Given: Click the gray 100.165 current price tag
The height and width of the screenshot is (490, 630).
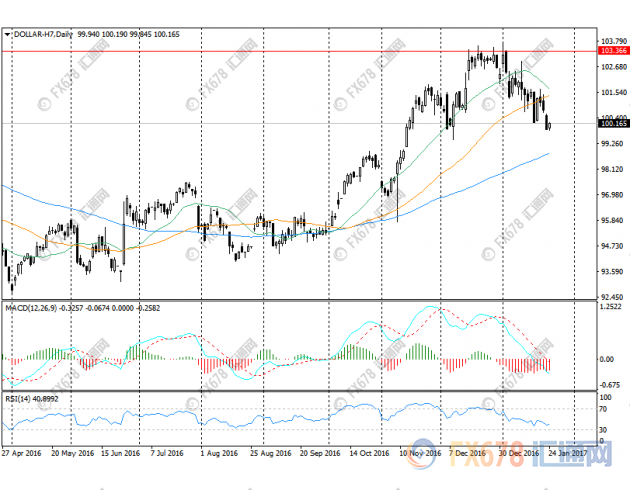Looking at the screenshot, I should [x=612, y=123].
